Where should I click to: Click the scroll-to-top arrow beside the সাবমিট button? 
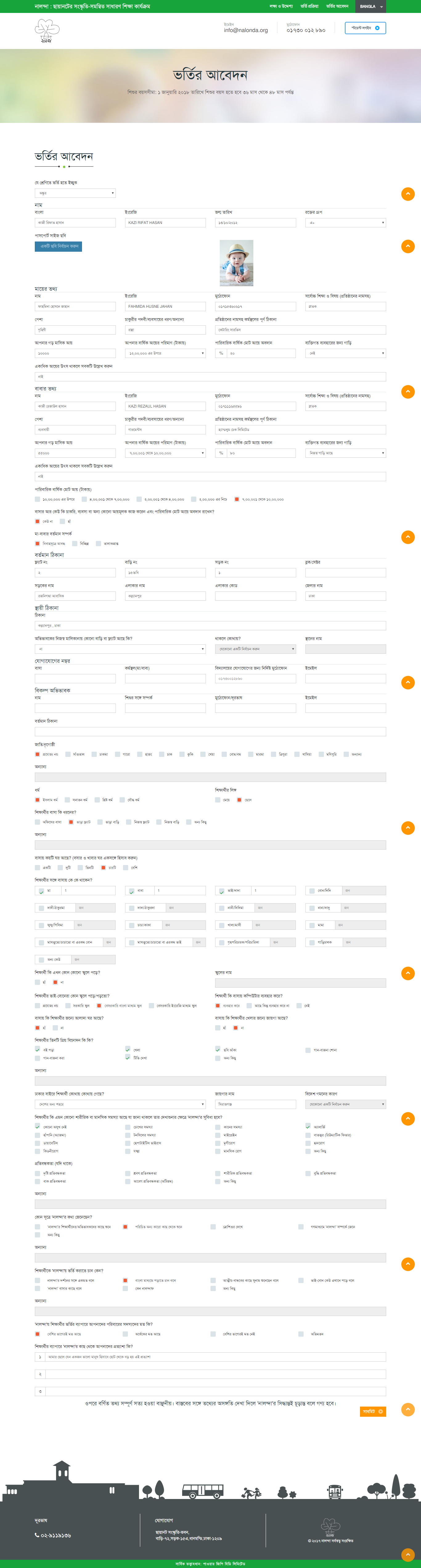[408, 1409]
